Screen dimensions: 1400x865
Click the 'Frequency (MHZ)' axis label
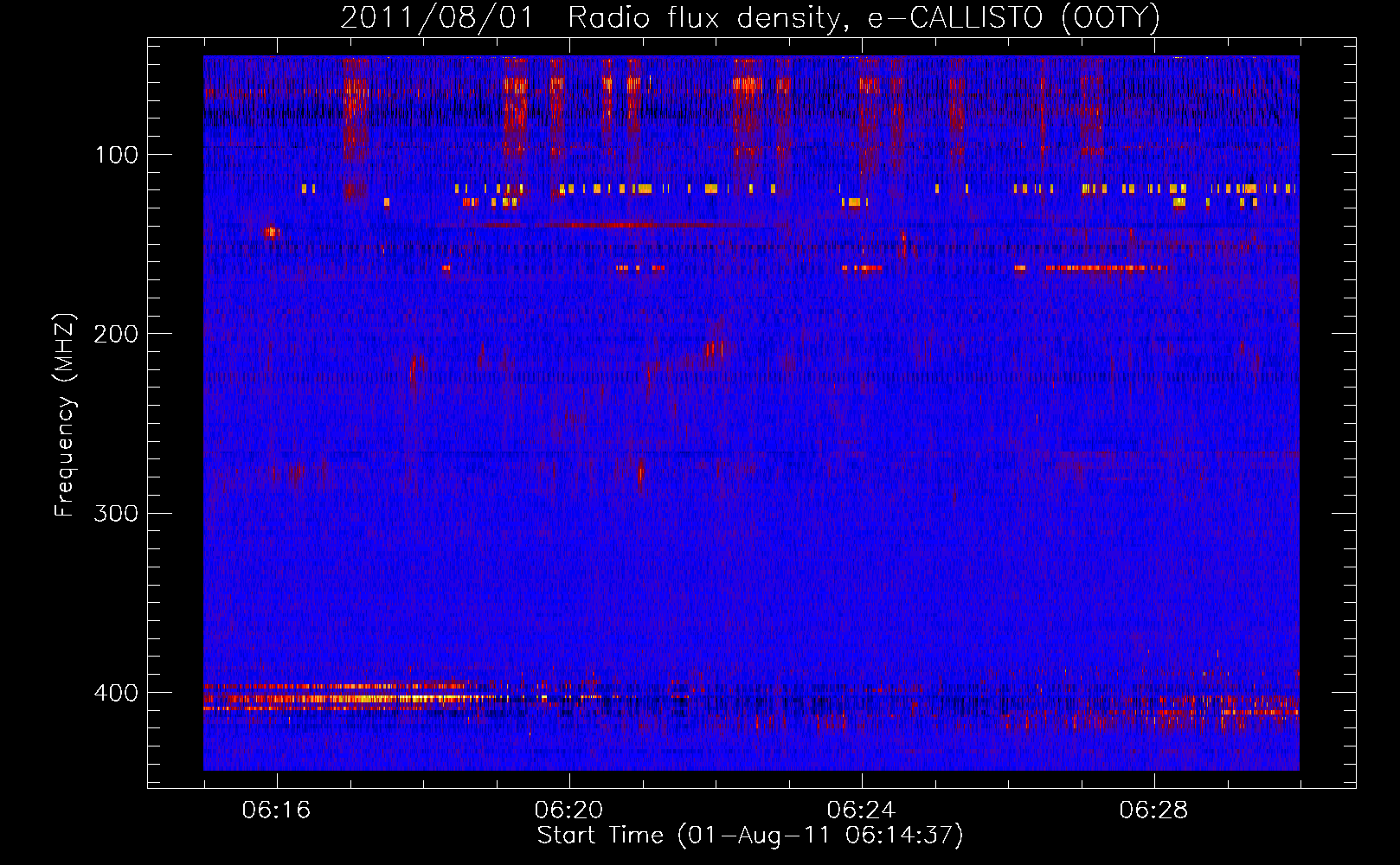pyautogui.click(x=65, y=414)
